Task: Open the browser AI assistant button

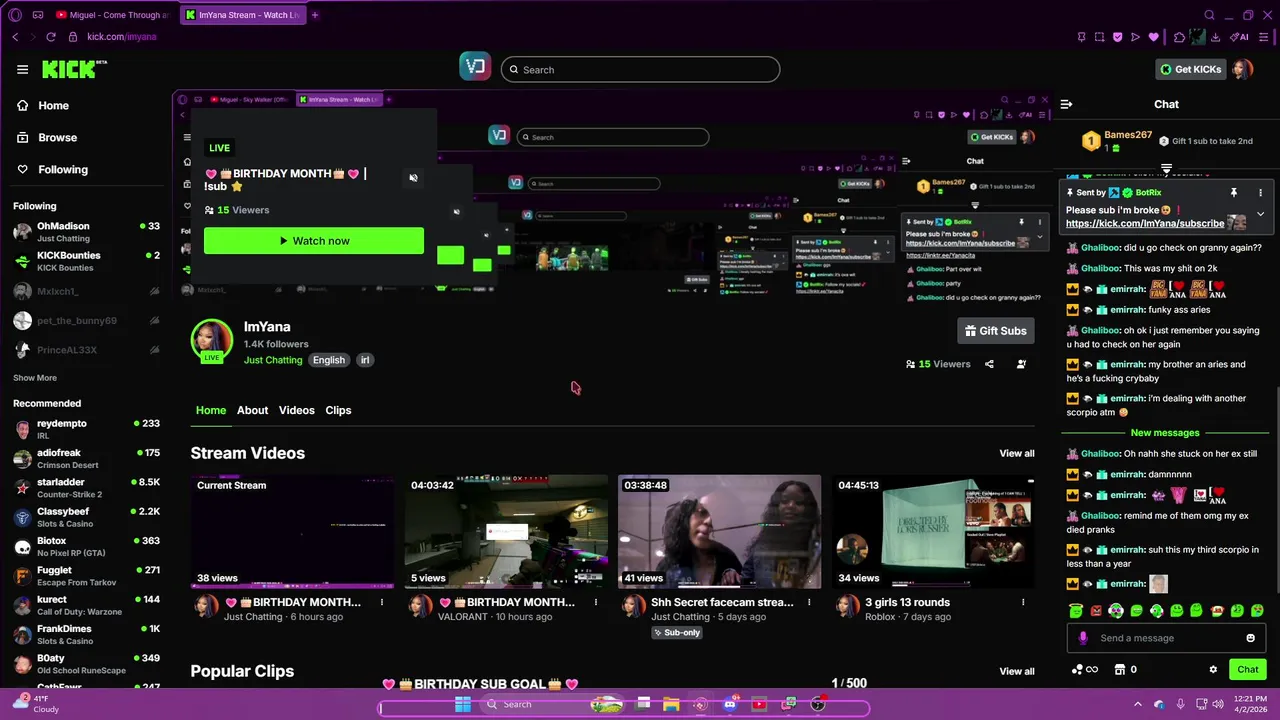Action: 1240,37
